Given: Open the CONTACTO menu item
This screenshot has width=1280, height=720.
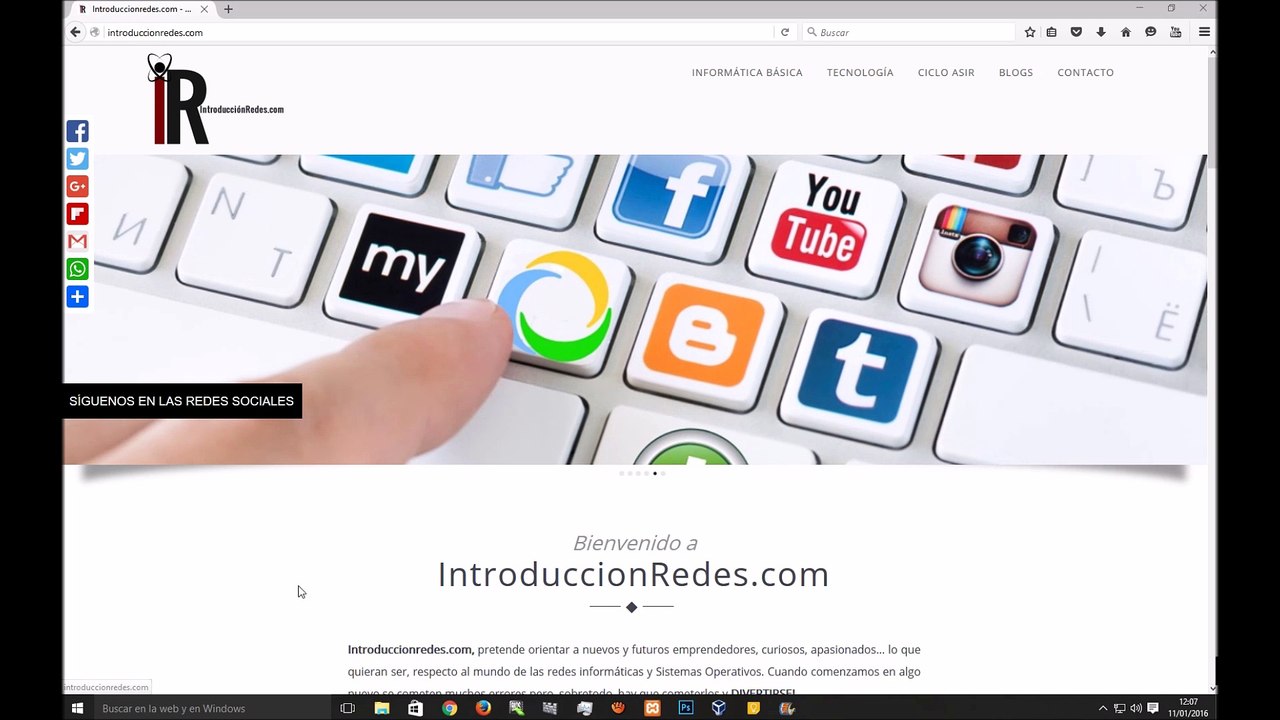Looking at the screenshot, I should [x=1085, y=72].
